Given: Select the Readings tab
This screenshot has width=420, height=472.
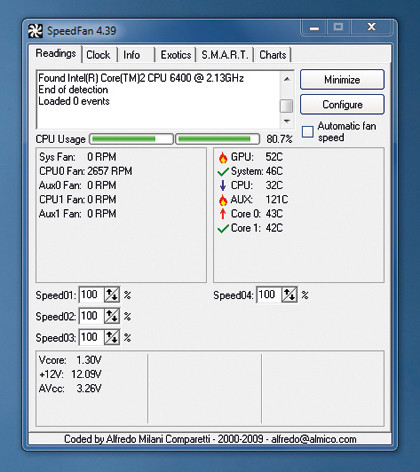Looking at the screenshot, I should [56, 53].
